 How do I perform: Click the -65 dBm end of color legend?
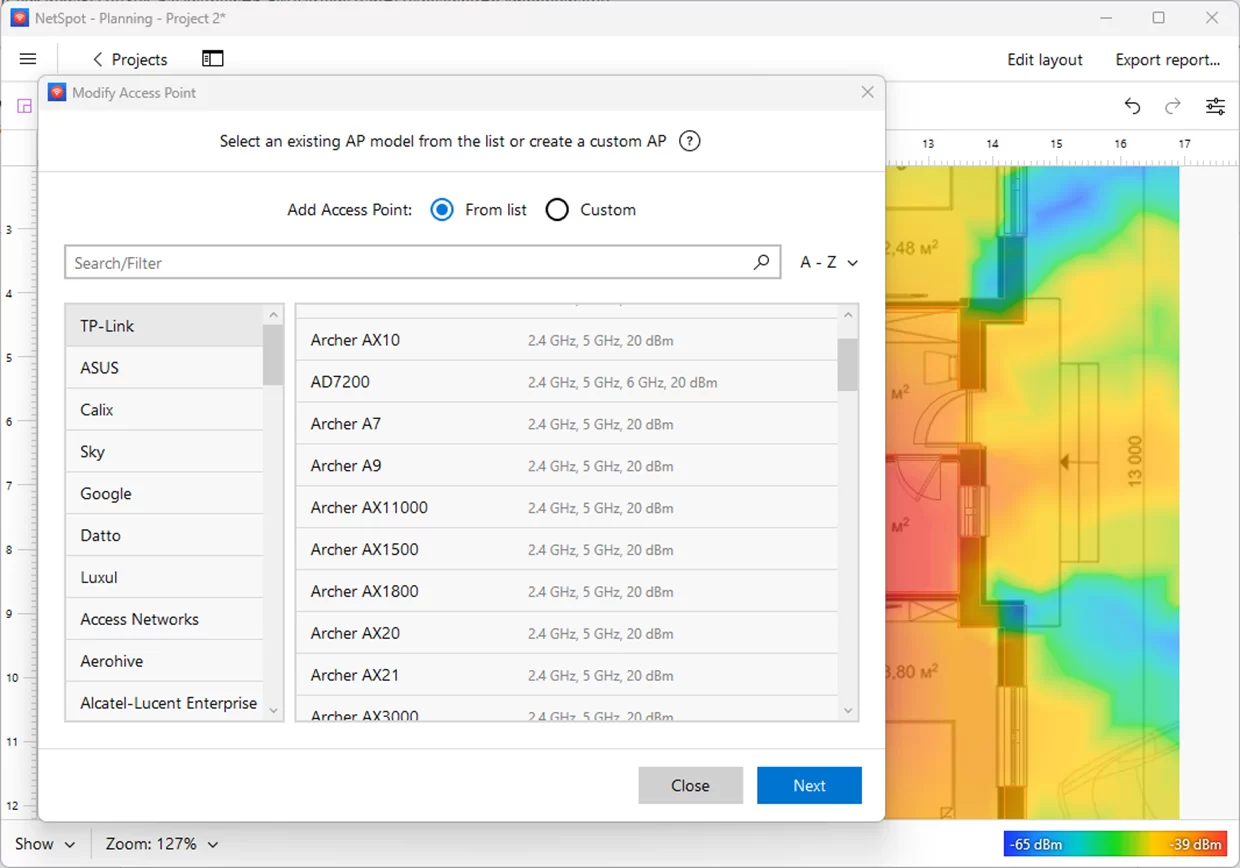(1035, 844)
